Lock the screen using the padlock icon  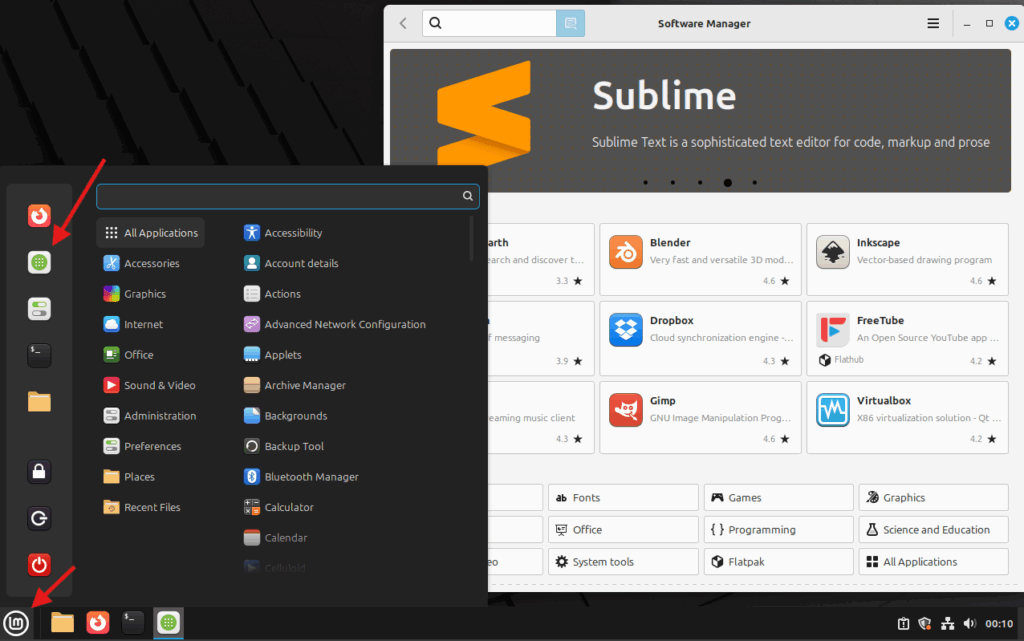point(39,471)
